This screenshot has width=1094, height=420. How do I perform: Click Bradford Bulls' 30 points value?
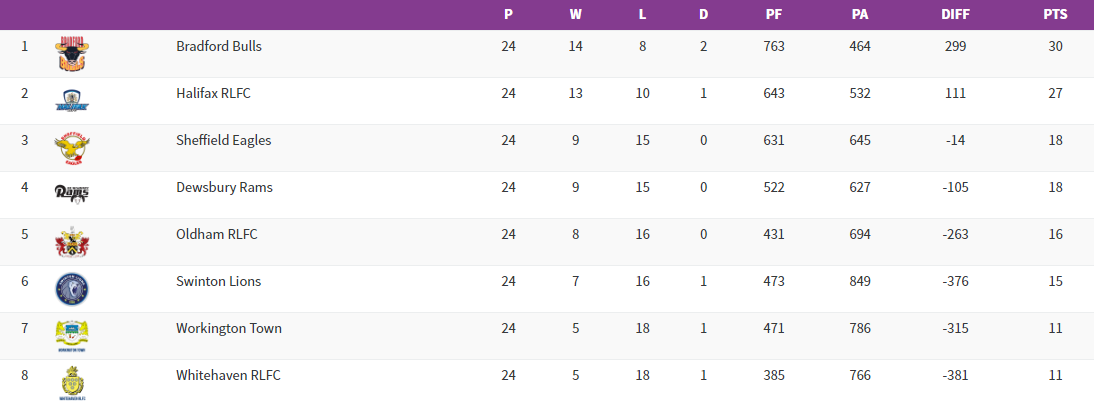tap(1055, 46)
